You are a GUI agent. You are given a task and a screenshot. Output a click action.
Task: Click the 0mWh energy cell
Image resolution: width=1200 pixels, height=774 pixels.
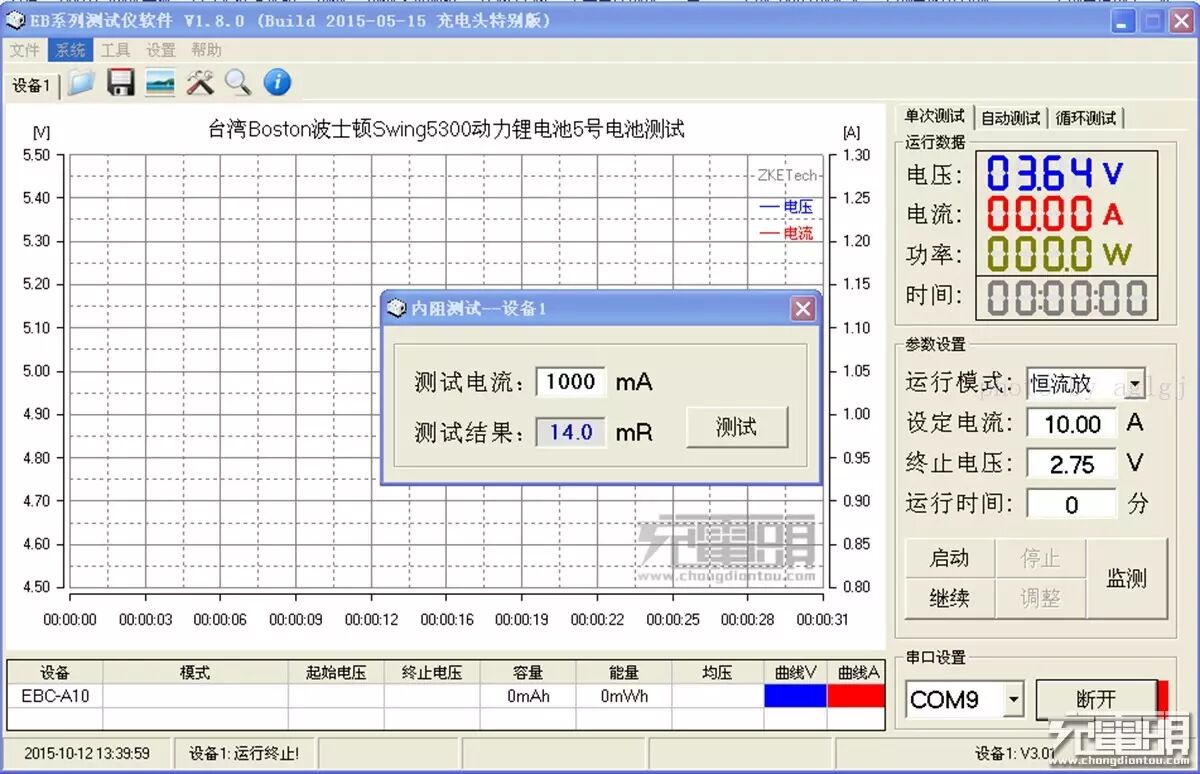[624, 696]
